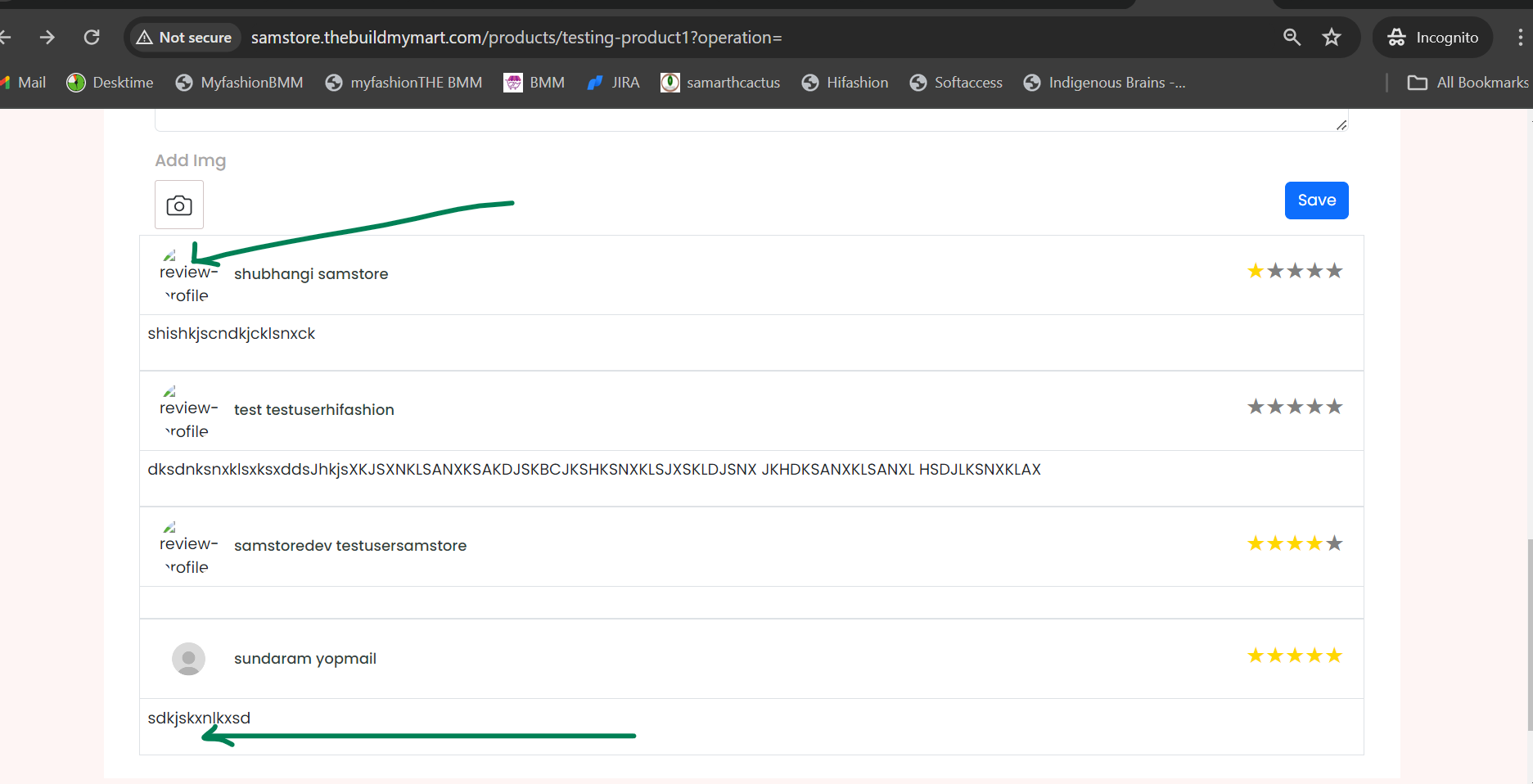Open the zoom magnifier icon in address bar
This screenshot has width=1533, height=784.
pyautogui.click(x=1292, y=38)
